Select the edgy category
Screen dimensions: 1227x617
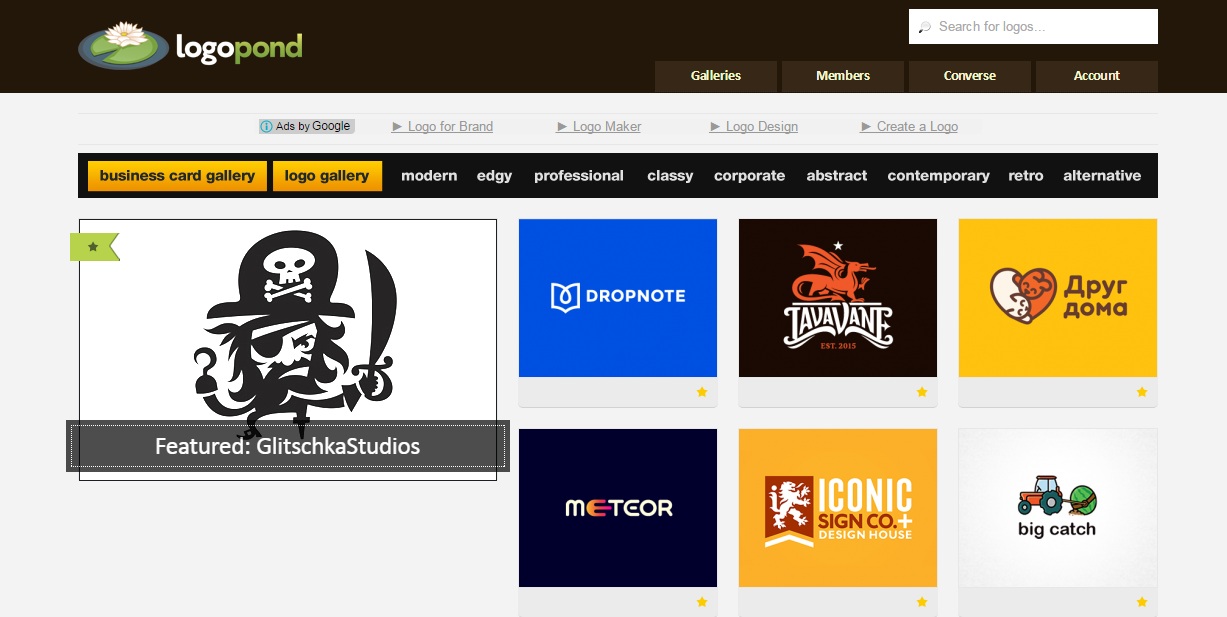494,176
